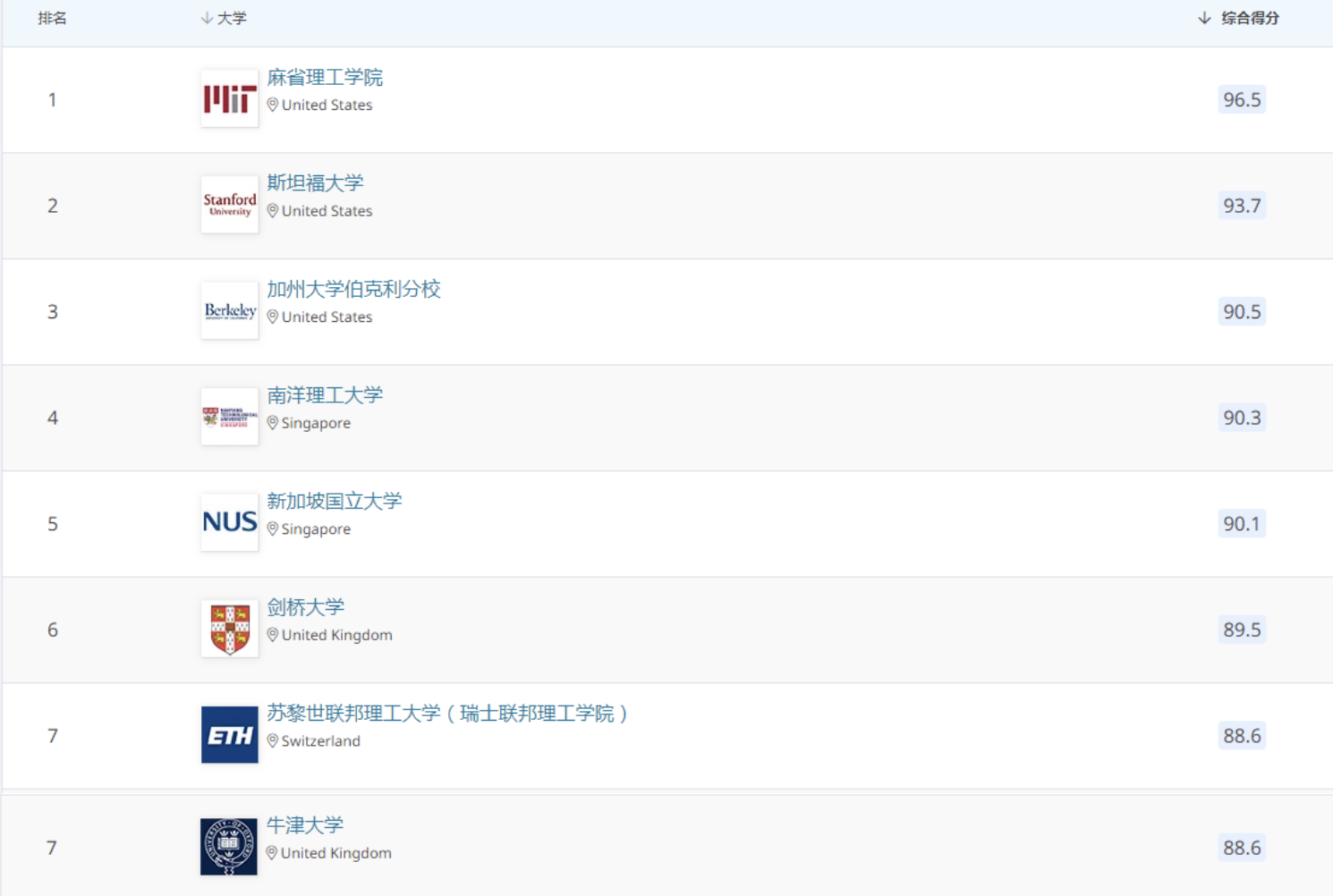Open the Berkeley logo thumbnail
Image resolution: width=1333 pixels, height=896 pixels.
pyautogui.click(x=229, y=311)
